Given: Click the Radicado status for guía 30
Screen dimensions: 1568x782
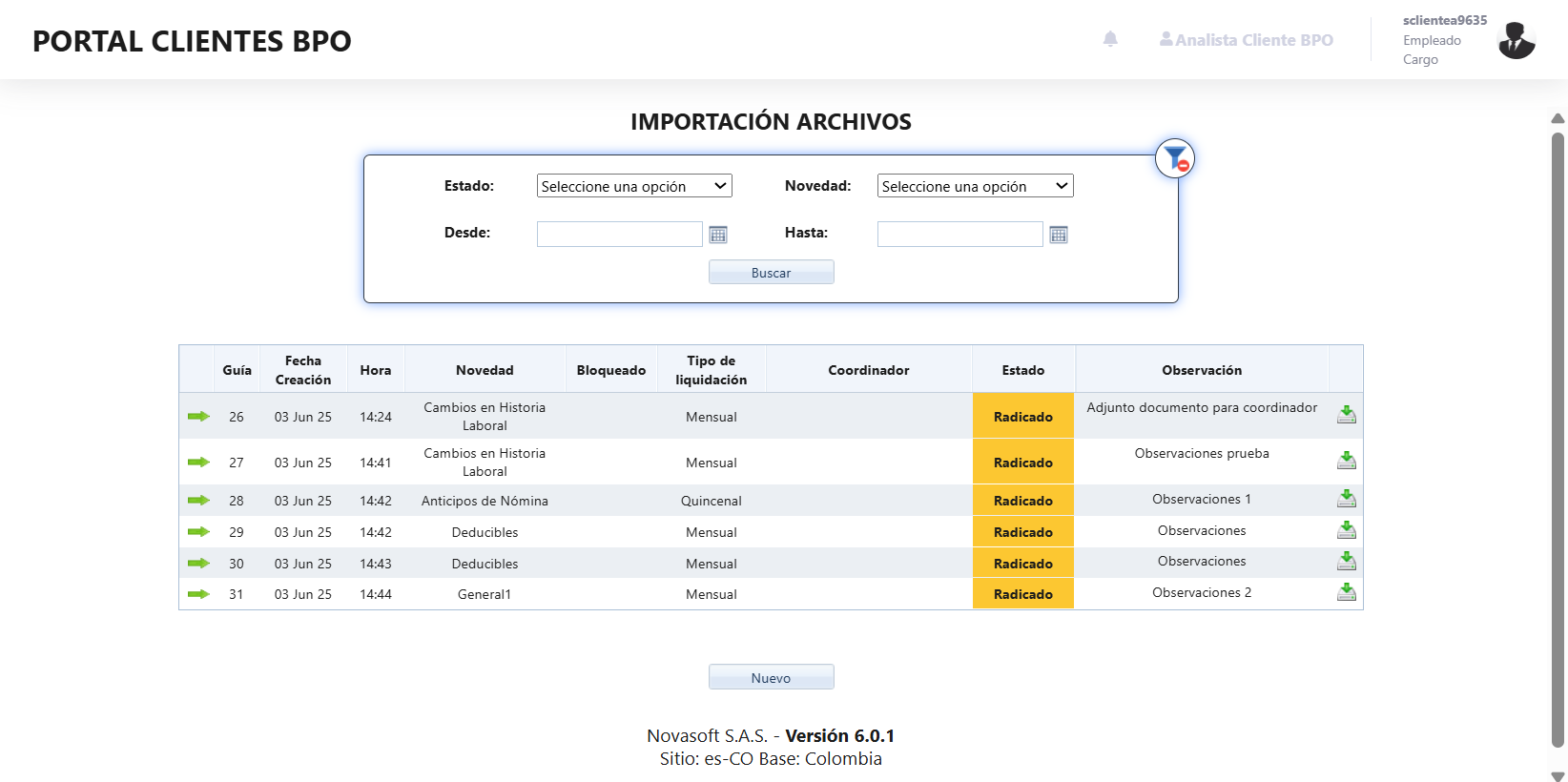Looking at the screenshot, I should click(1023, 564).
